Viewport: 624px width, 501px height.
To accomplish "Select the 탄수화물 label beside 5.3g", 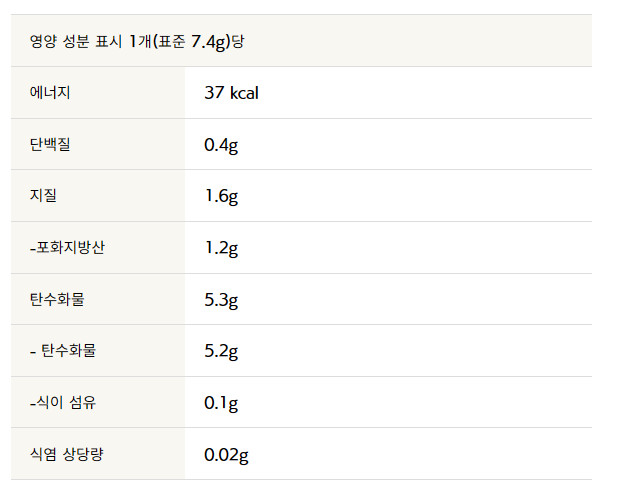I will [57, 299].
